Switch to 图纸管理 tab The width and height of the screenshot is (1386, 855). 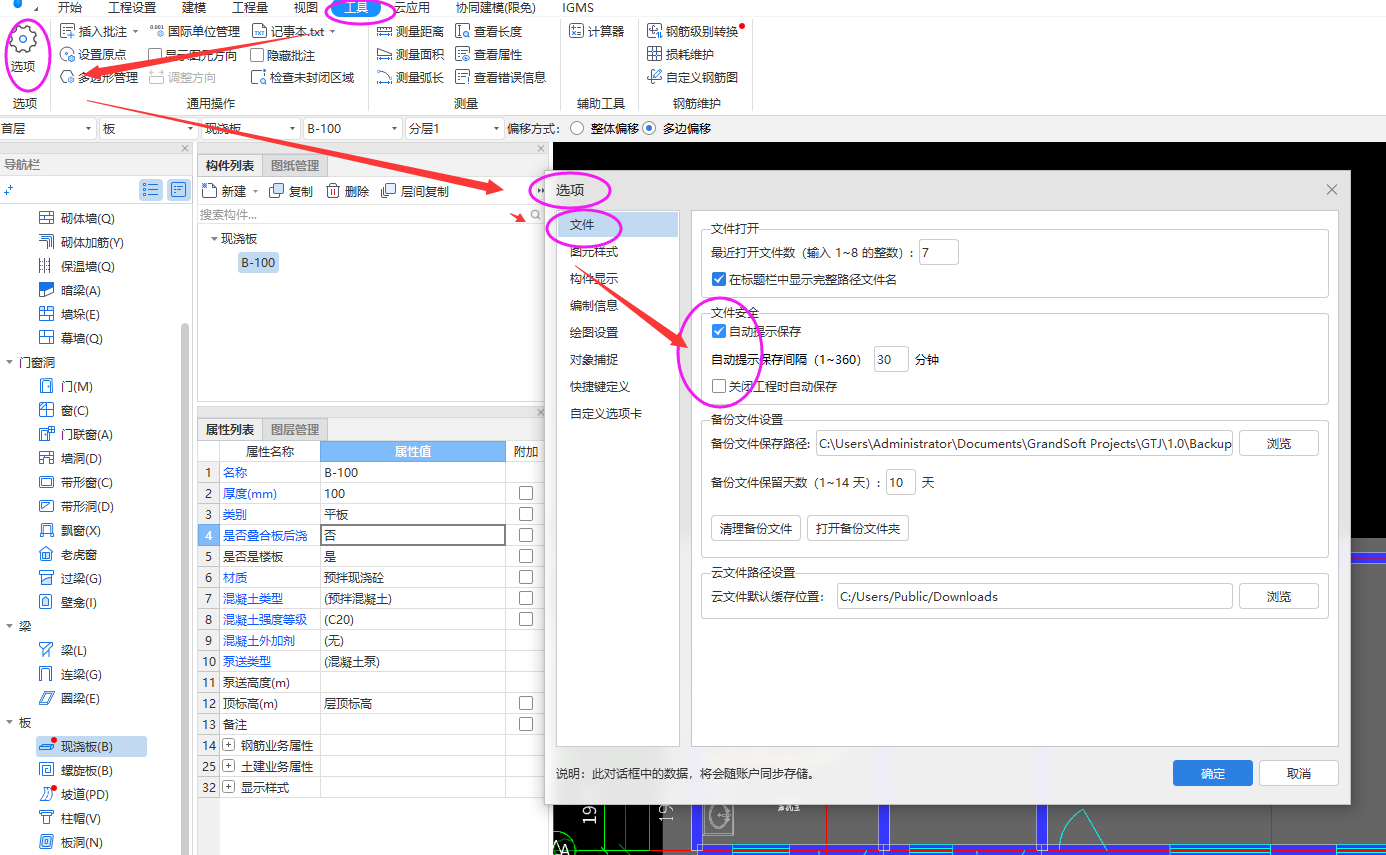click(295, 166)
